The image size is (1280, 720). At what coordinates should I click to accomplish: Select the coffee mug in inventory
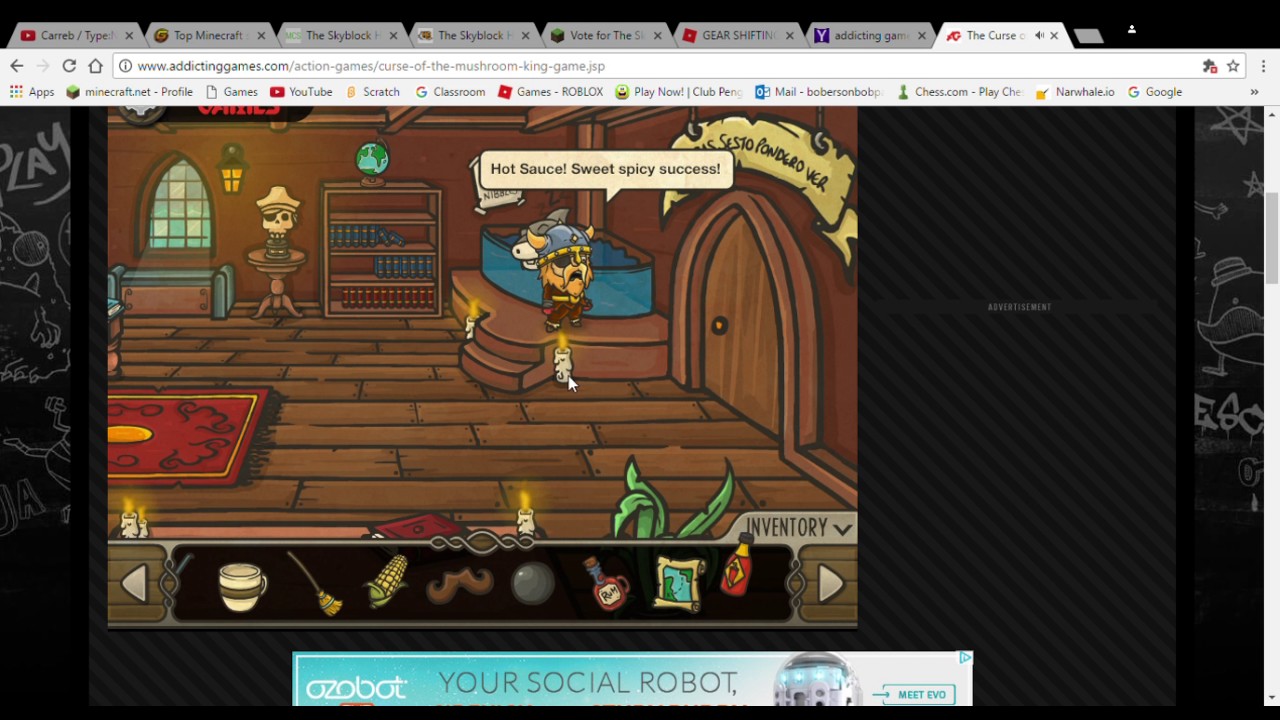tap(241, 586)
